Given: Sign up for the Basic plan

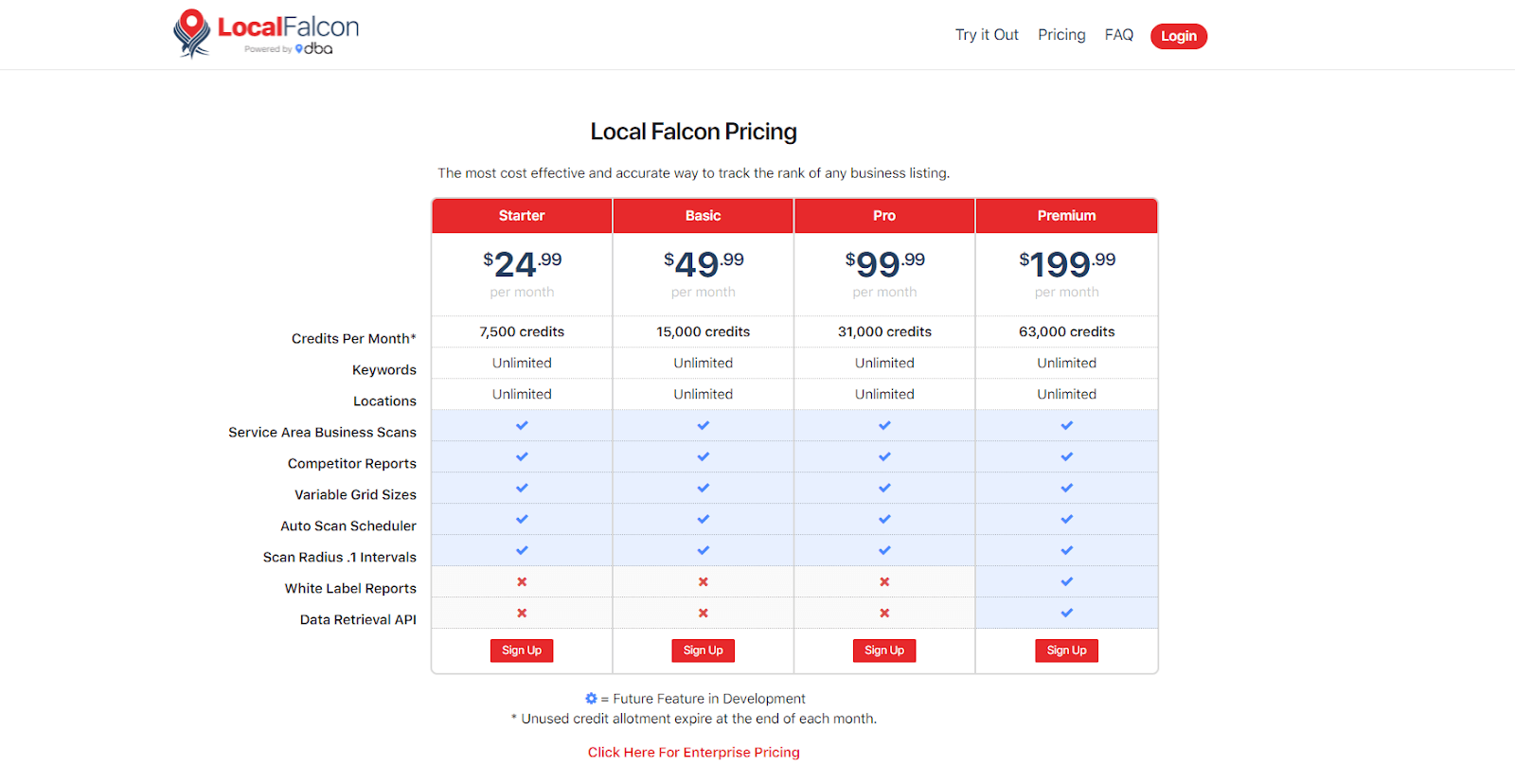Looking at the screenshot, I should click(703, 650).
